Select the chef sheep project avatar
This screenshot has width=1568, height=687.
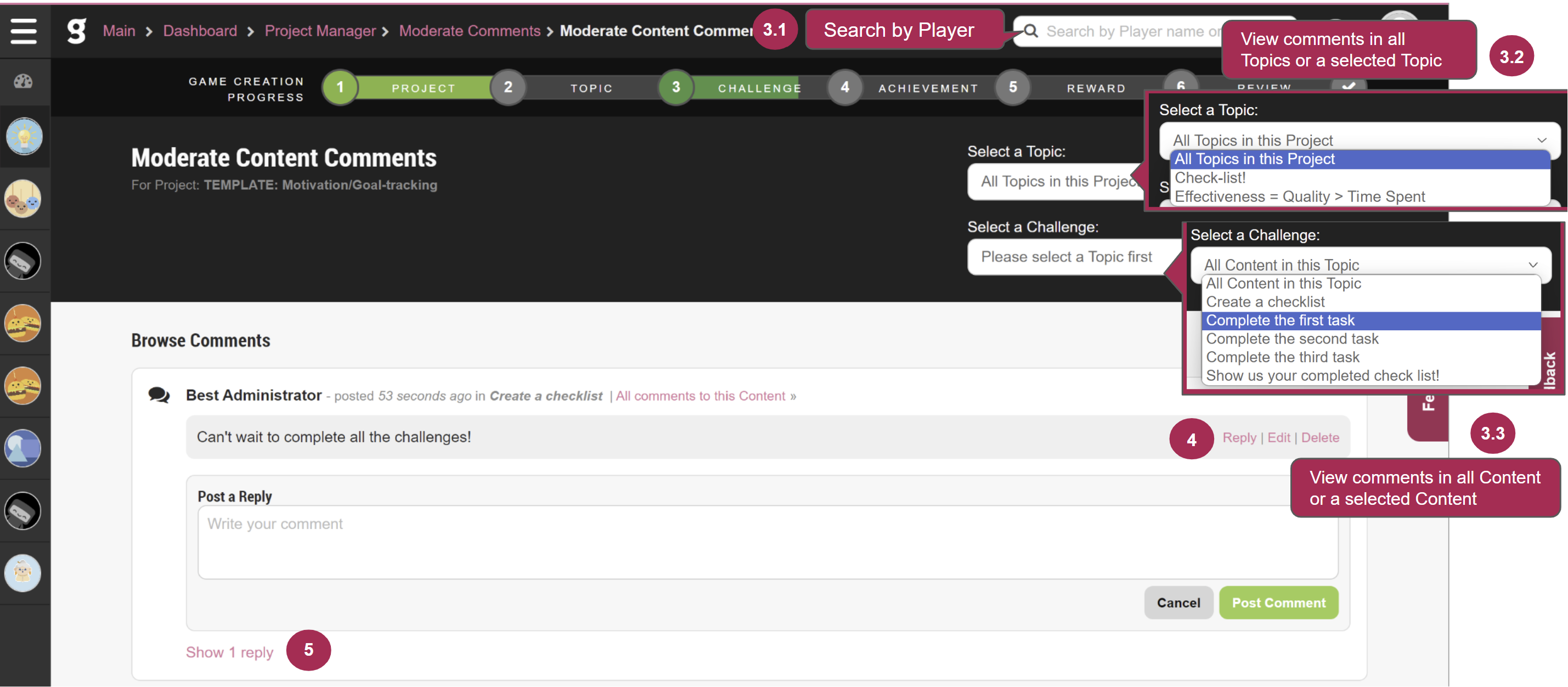pos(23,573)
